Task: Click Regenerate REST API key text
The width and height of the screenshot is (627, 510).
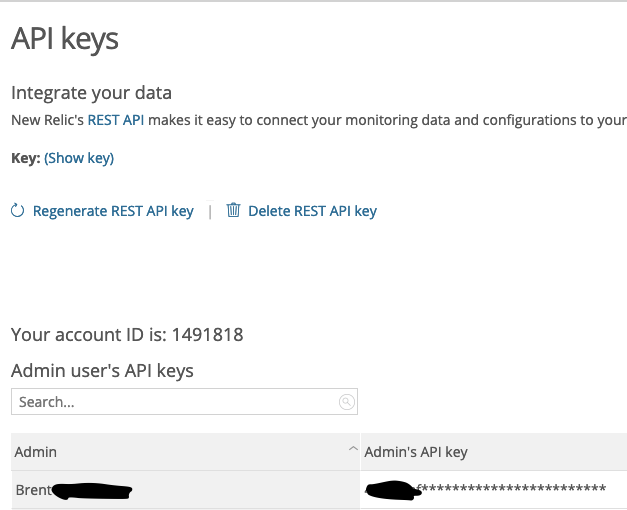Action: coord(113,211)
